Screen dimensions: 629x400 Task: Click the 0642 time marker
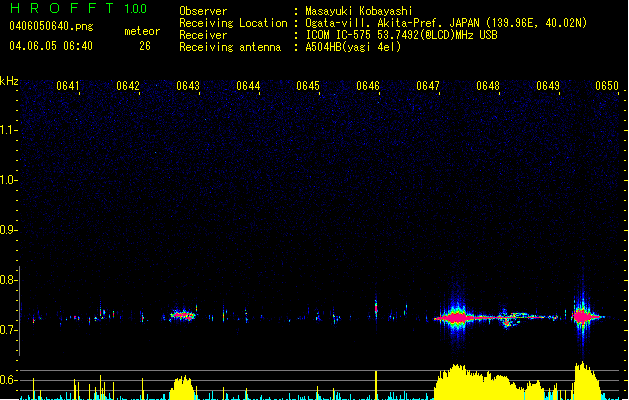128,86
